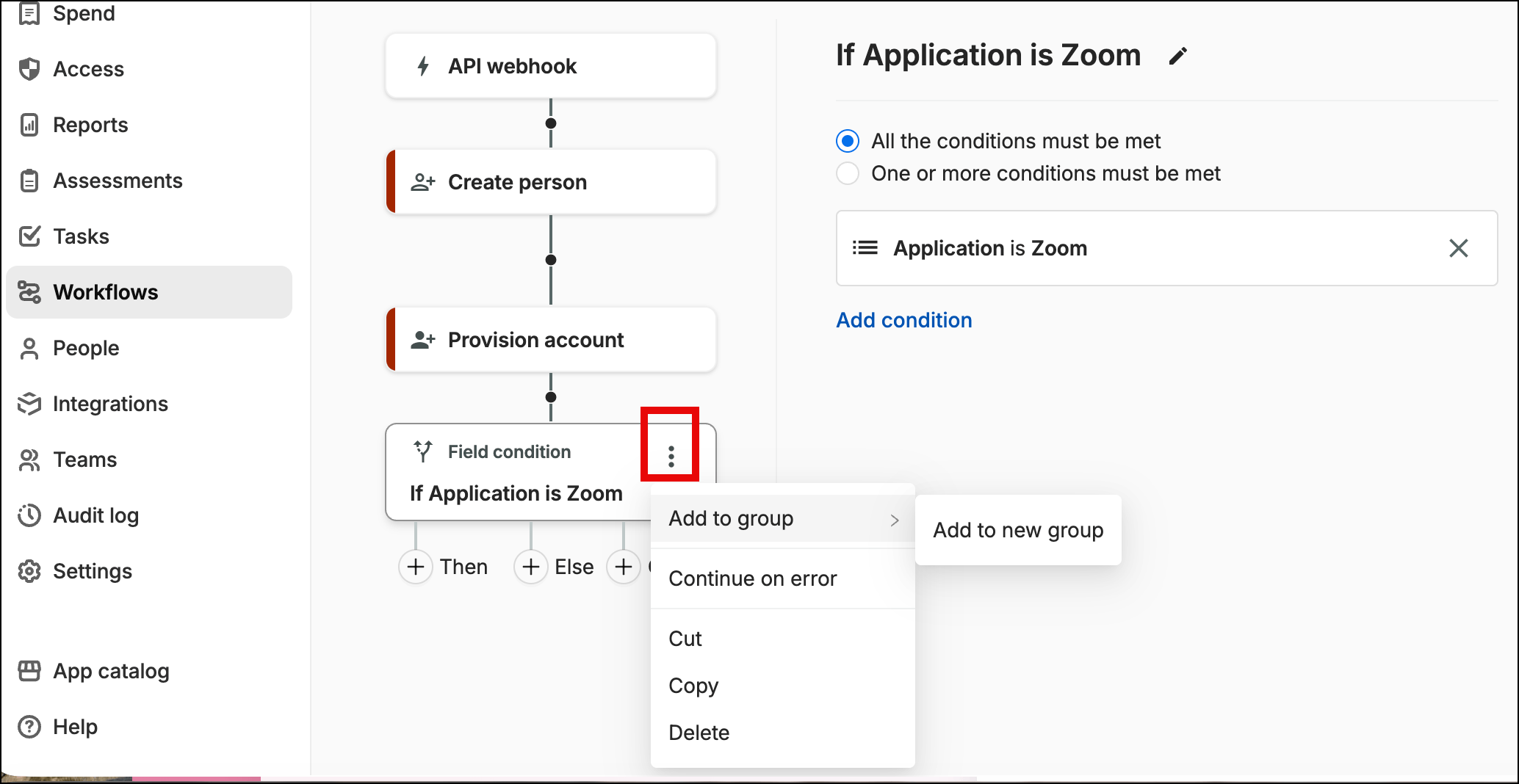Open the Reports chart icon
Image resolution: width=1519 pixels, height=784 pixels.
tap(29, 125)
